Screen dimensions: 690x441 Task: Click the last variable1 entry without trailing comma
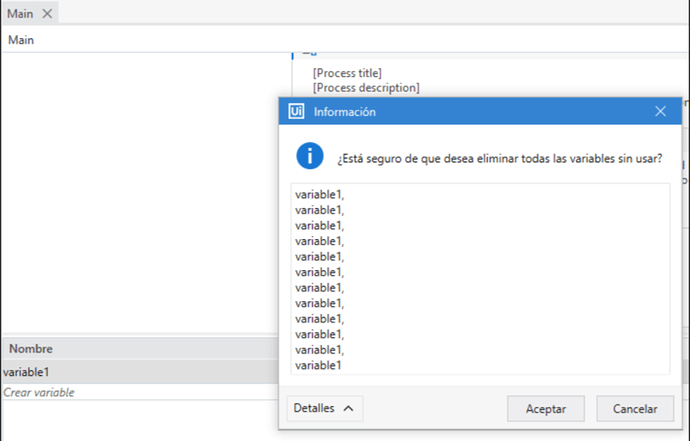[318, 365]
